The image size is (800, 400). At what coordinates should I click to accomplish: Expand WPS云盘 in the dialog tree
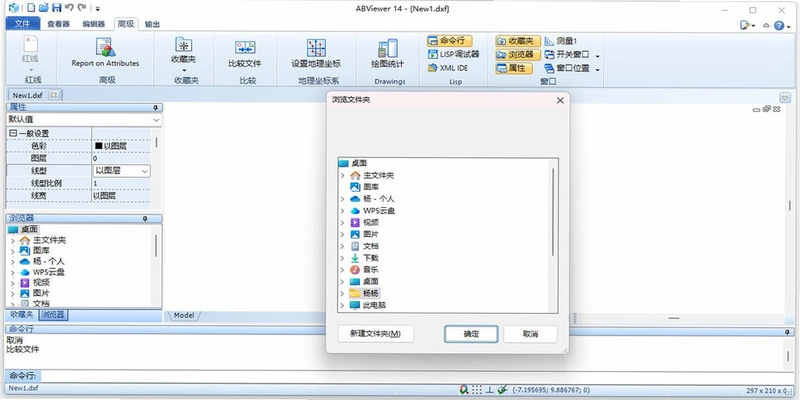pos(342,211)
